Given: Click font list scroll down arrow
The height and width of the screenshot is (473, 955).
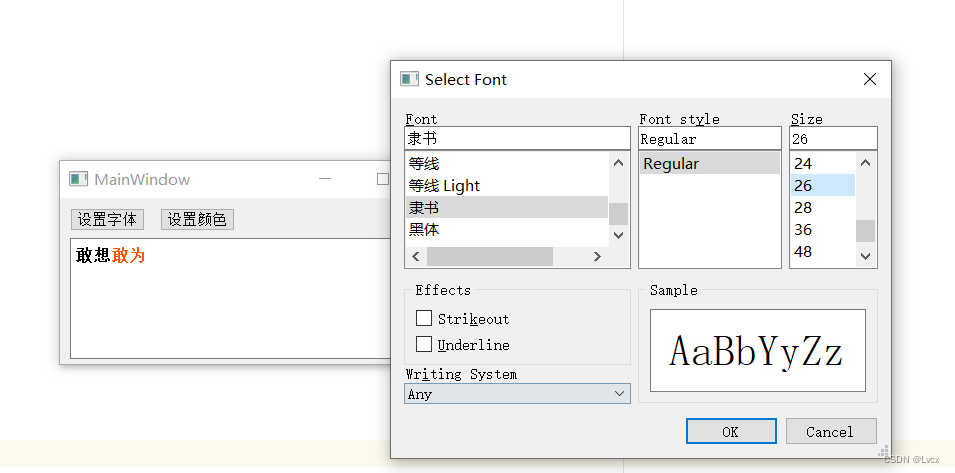Looking at the screenshot, I should pos(618,235).
